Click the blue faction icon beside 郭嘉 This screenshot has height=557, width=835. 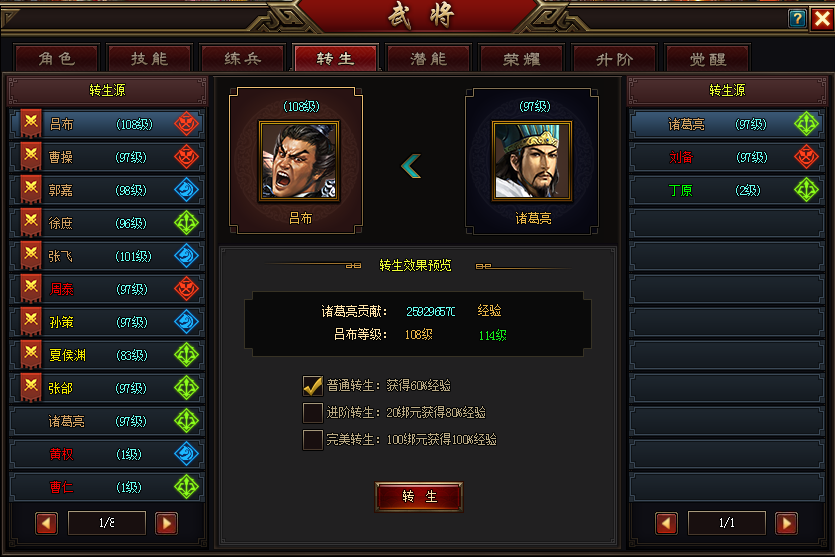pyautogui.click(x=187, y=190)
